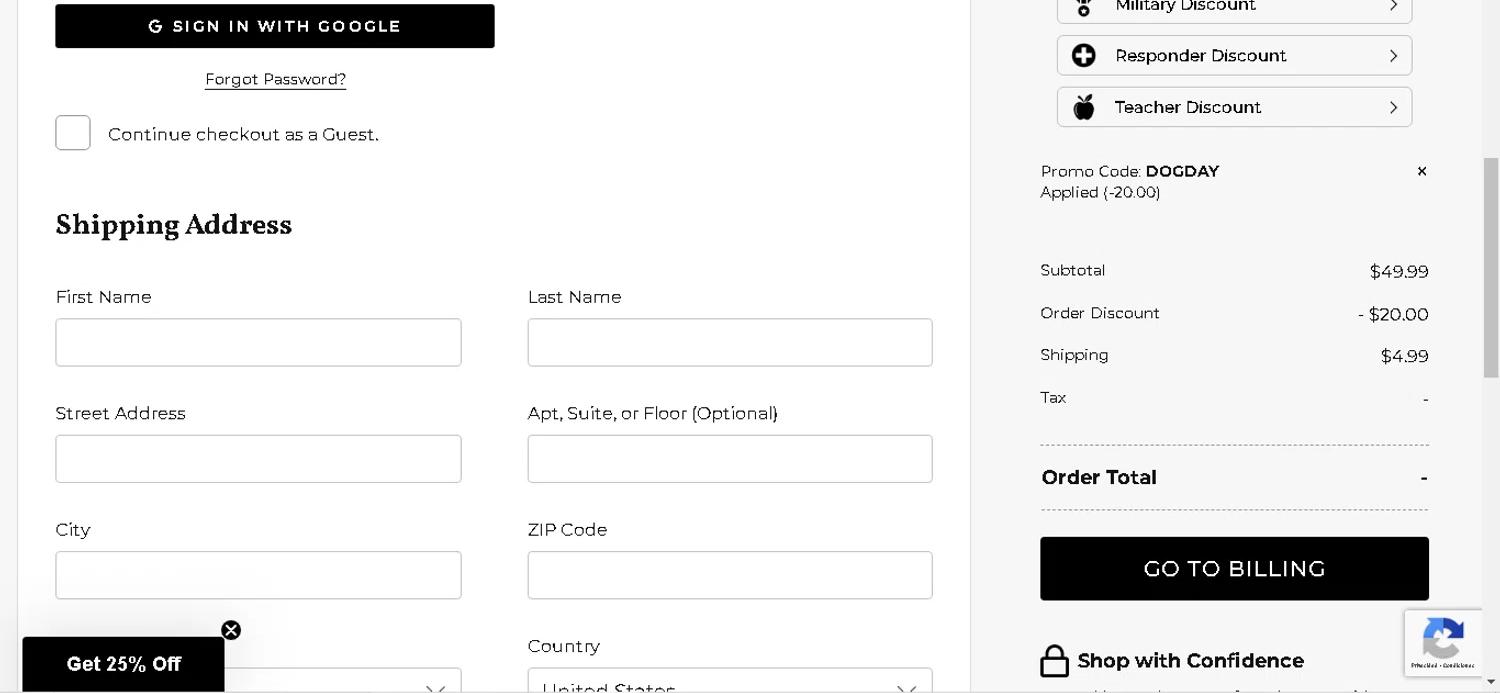Check Continue checkout as a Guest
The width and height of the screenshot is (1500, 693).
[x=73, y=133]
